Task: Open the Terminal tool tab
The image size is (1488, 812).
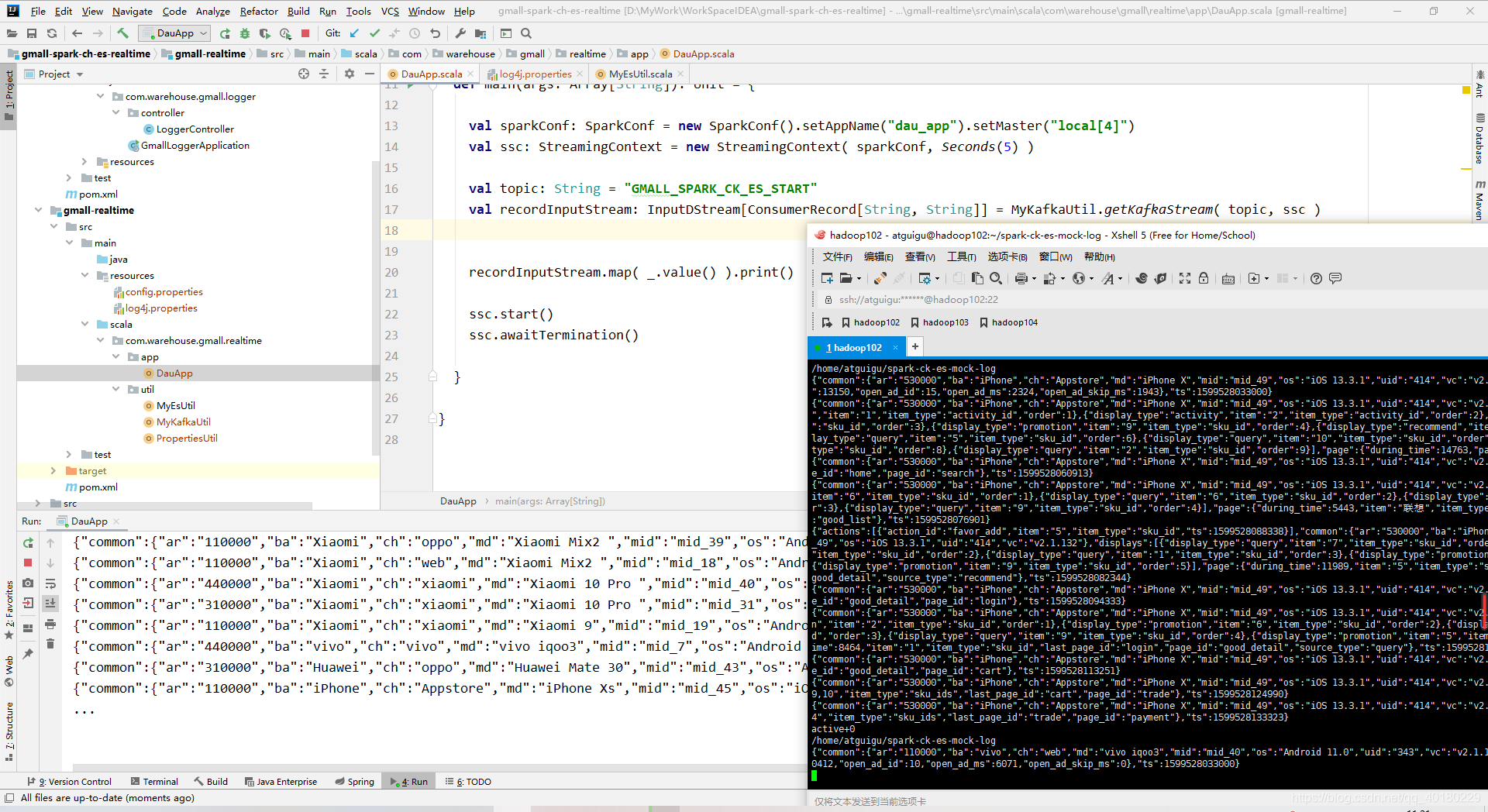Action: tap(154, 781)
